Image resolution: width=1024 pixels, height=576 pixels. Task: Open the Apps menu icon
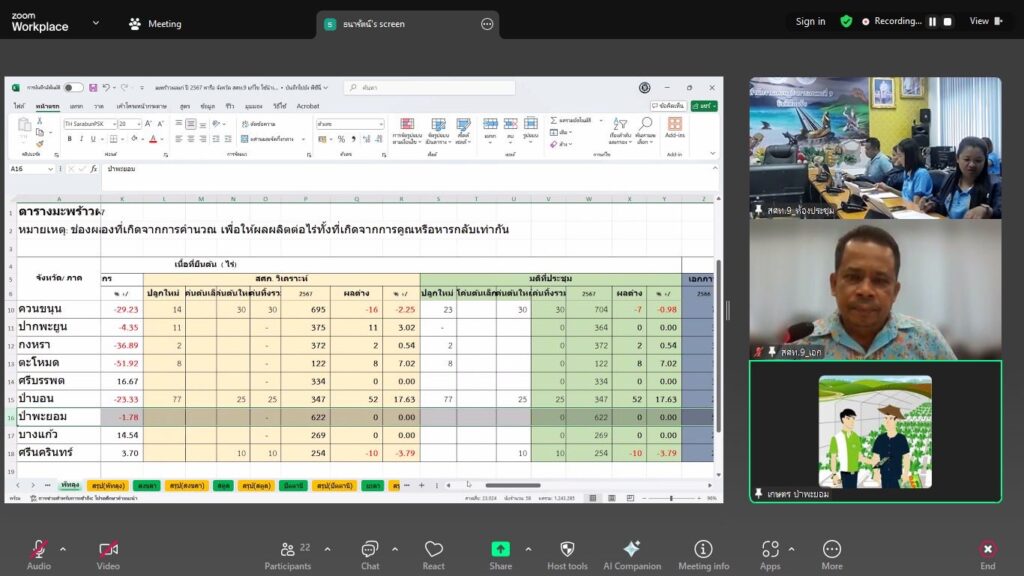pos(770,550)
